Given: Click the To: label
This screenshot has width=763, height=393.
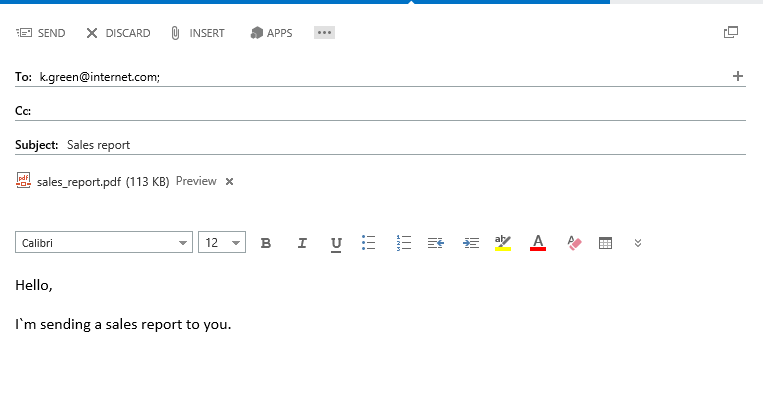Looking at the screenshot, I should pyautogui.click(x=23, y=77).
